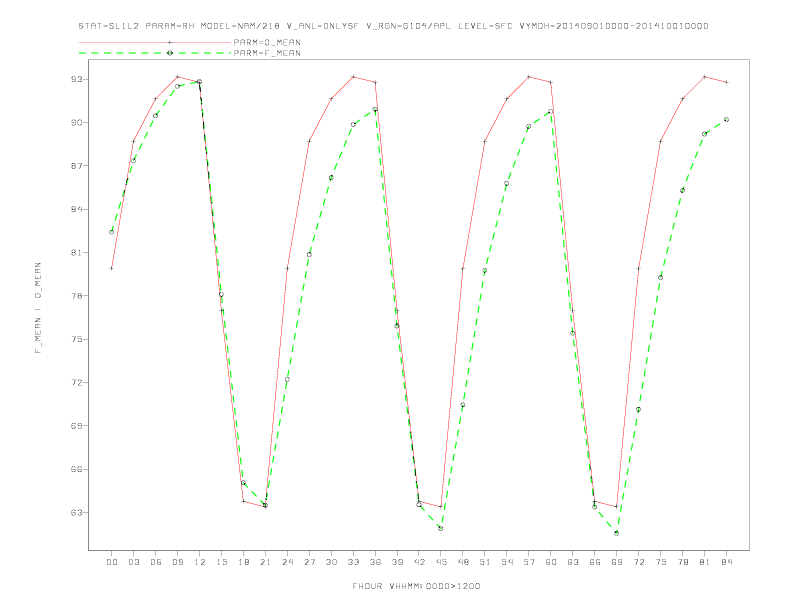Click PARAM=RH in the chart title

tap(170, 26)
